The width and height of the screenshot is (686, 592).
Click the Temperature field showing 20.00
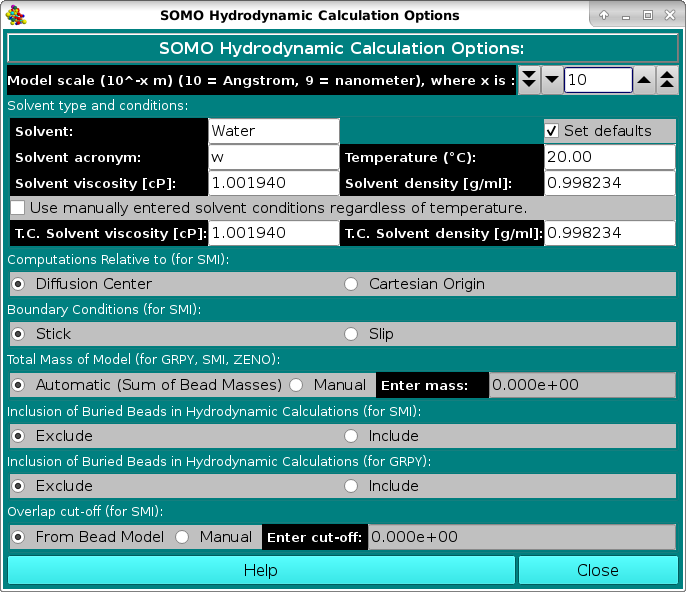pyautogui.click(x=610, y=157)
